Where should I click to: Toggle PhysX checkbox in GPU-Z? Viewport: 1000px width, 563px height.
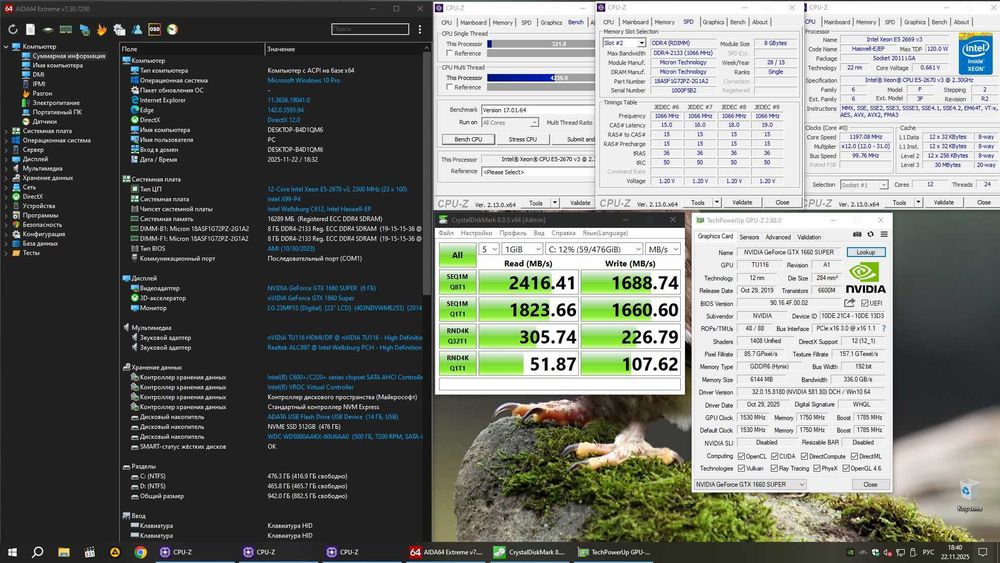click(817, 468)
